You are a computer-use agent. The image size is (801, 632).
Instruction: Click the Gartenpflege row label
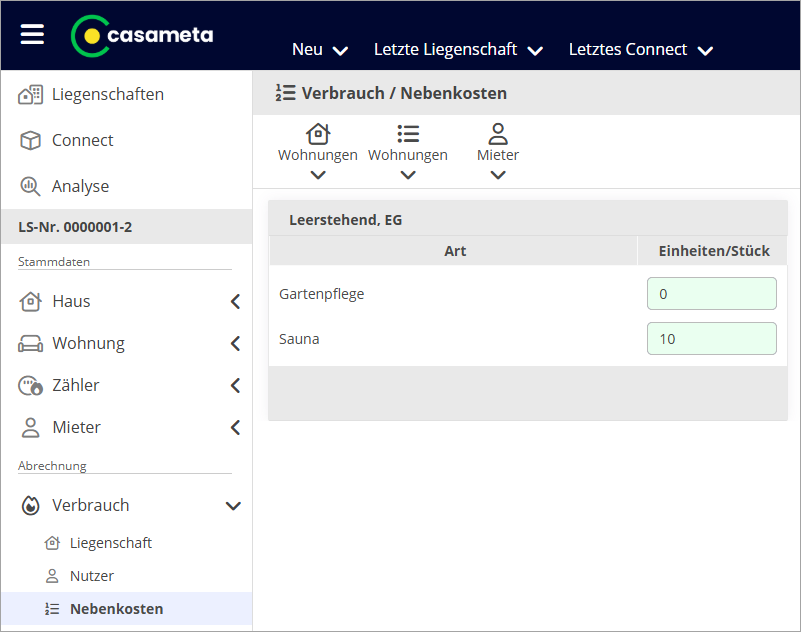322,294
